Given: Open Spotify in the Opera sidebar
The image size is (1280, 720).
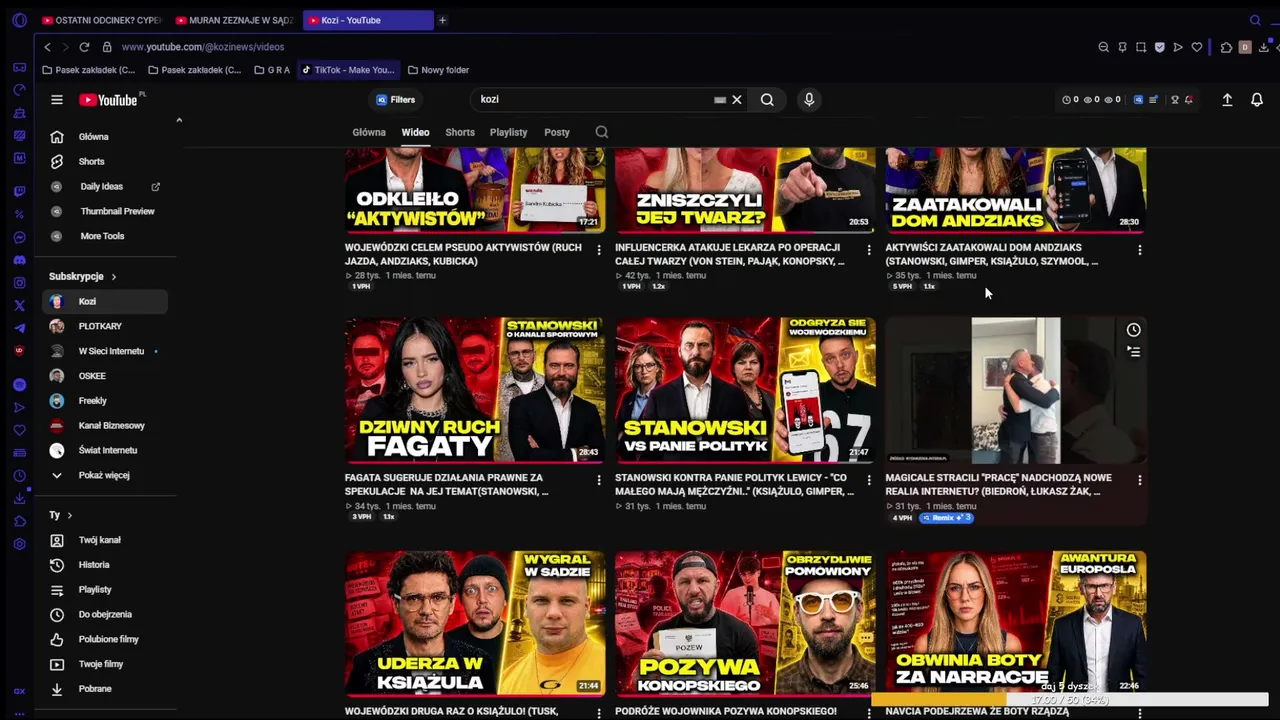Looking at the screenshot, I should tap(19, 385).
